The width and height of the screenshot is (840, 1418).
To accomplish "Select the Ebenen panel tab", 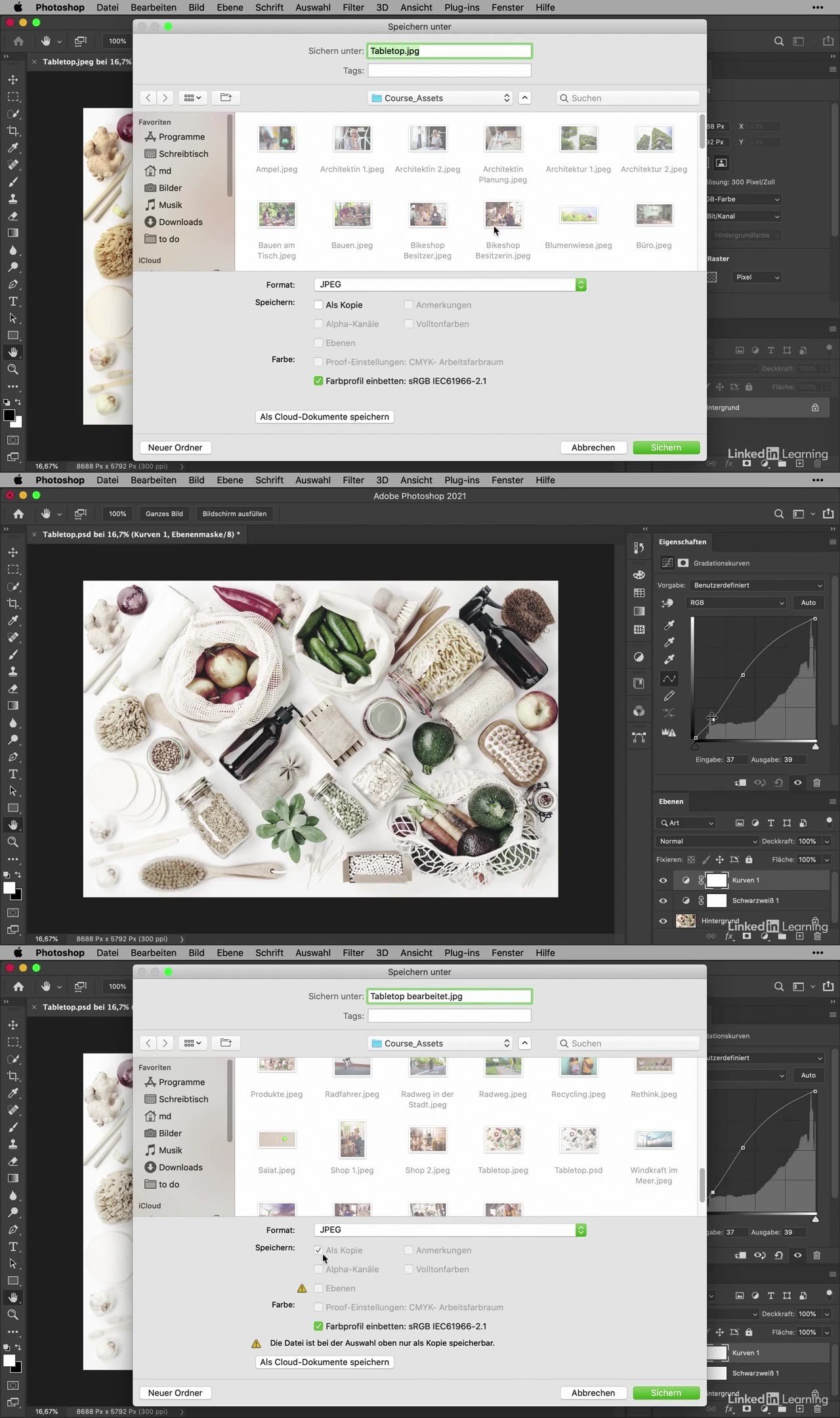I will [x=671, y=802].
